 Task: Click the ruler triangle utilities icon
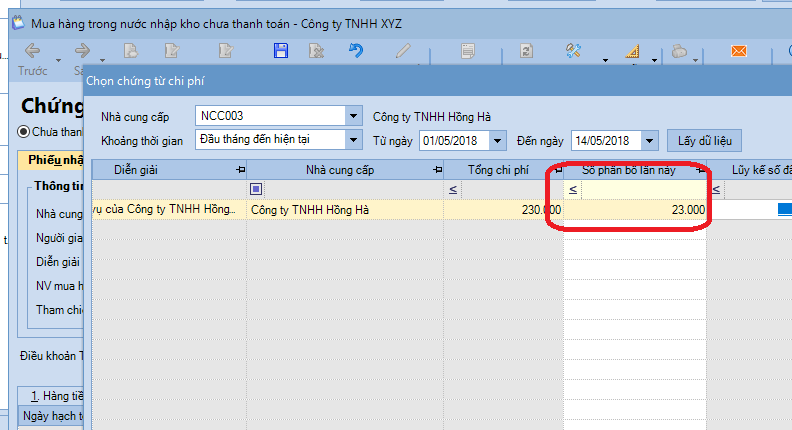click(x=633, y=51)
